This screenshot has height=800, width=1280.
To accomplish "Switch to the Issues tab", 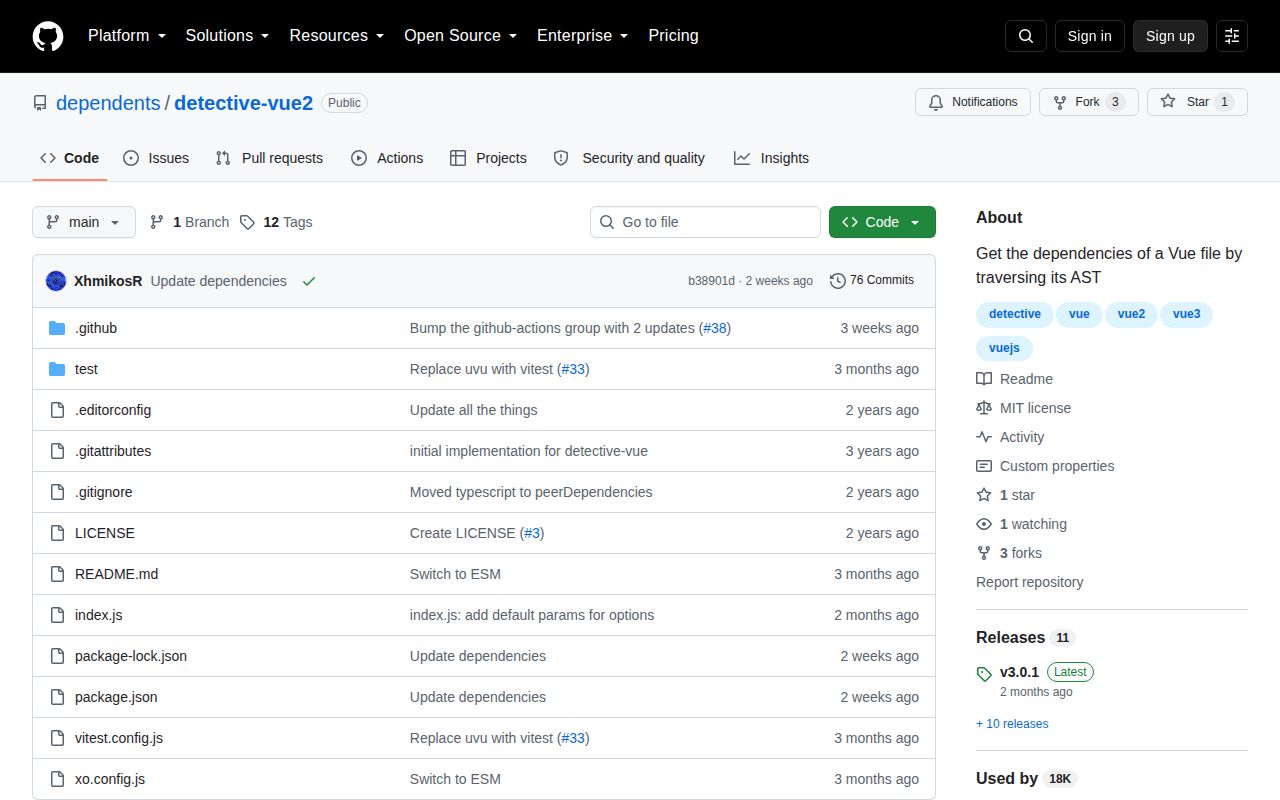I will (x=156, y=158).
